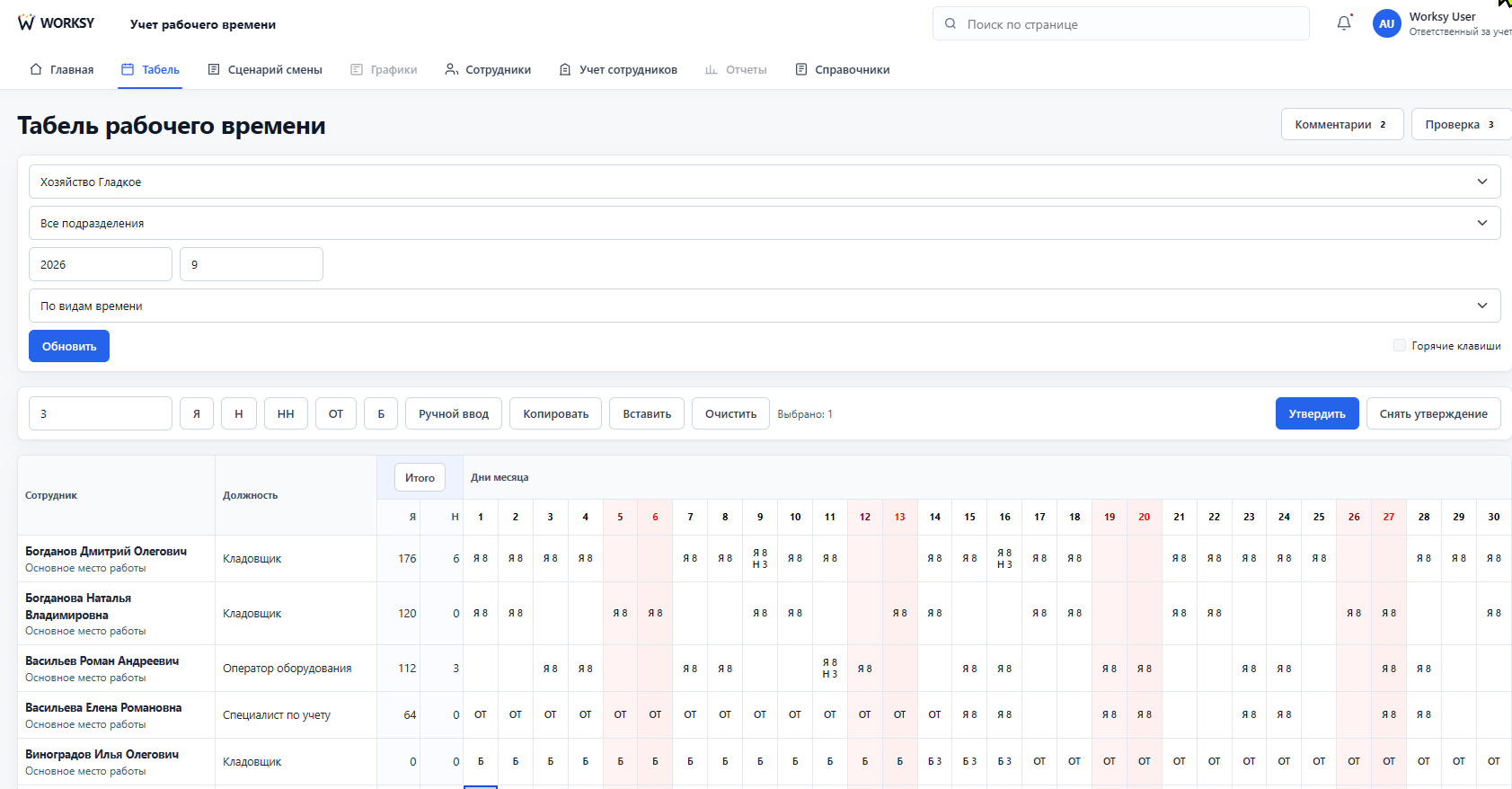Image resolution: width=1512 pixels, height=789 pixels.
Task: Open the Справочники tab
Action: pyautogui.click(x=843, y=69)
